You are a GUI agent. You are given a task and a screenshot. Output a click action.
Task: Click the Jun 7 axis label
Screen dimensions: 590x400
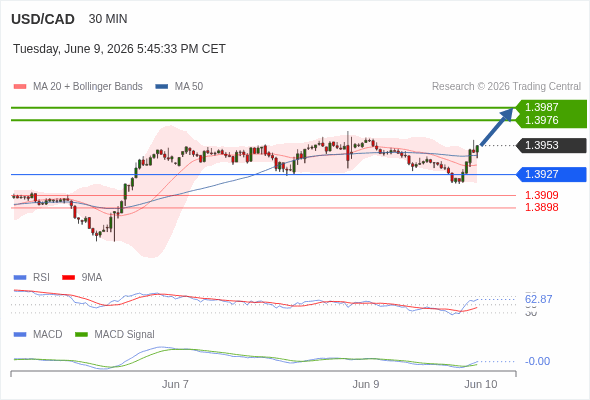tap(175, 385)
